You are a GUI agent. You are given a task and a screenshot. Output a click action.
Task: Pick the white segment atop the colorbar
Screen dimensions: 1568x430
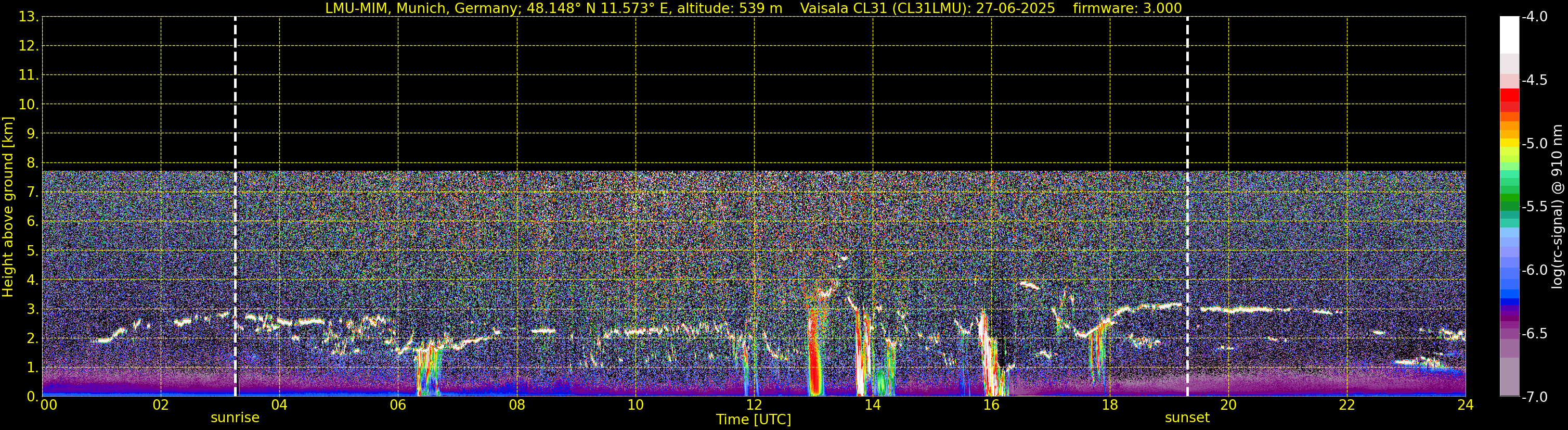pyautogui.click(x=1510, y=35)
